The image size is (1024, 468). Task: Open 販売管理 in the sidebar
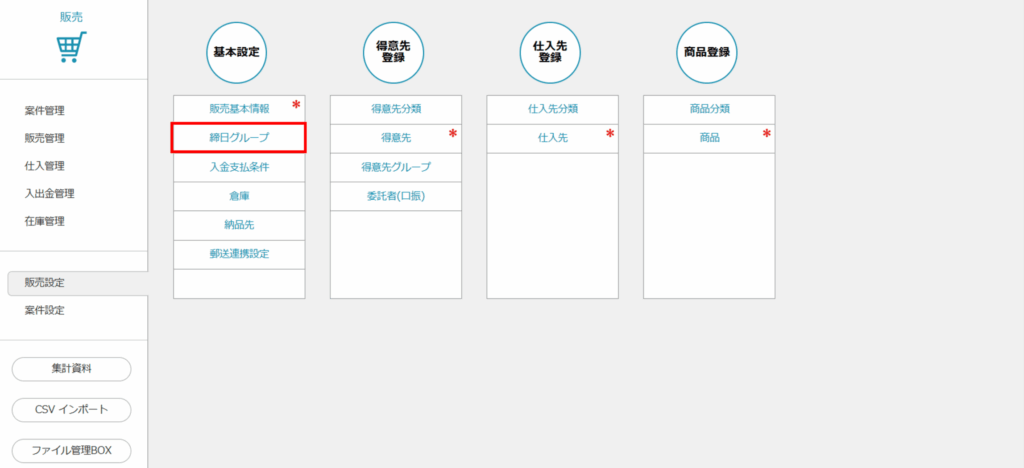(x=45, y=138)
